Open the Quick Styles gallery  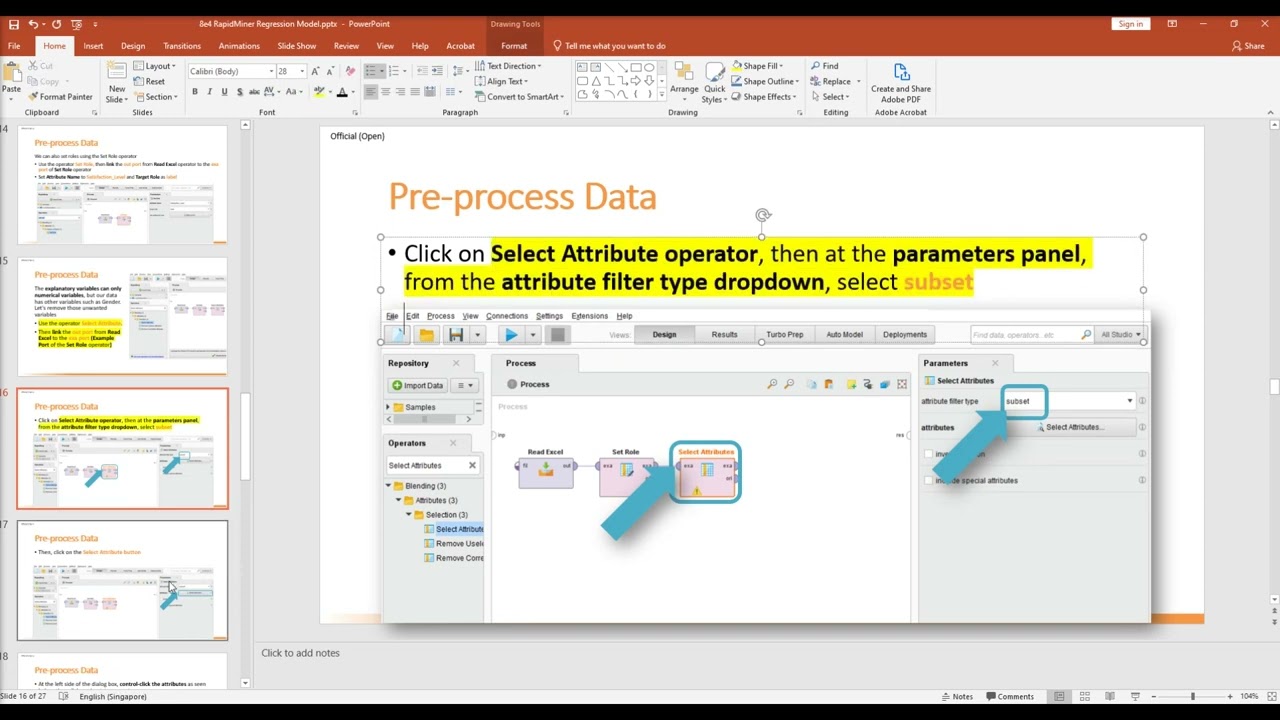(x=714, y=82)
